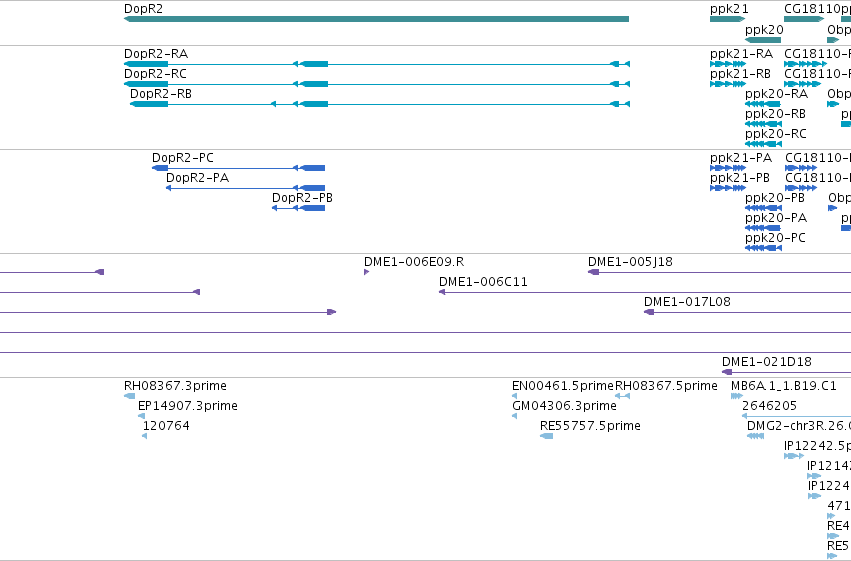Select the DME1-021D18 clone feature
851x561 pixels.
pyautogui.click(x=786, y=372)
